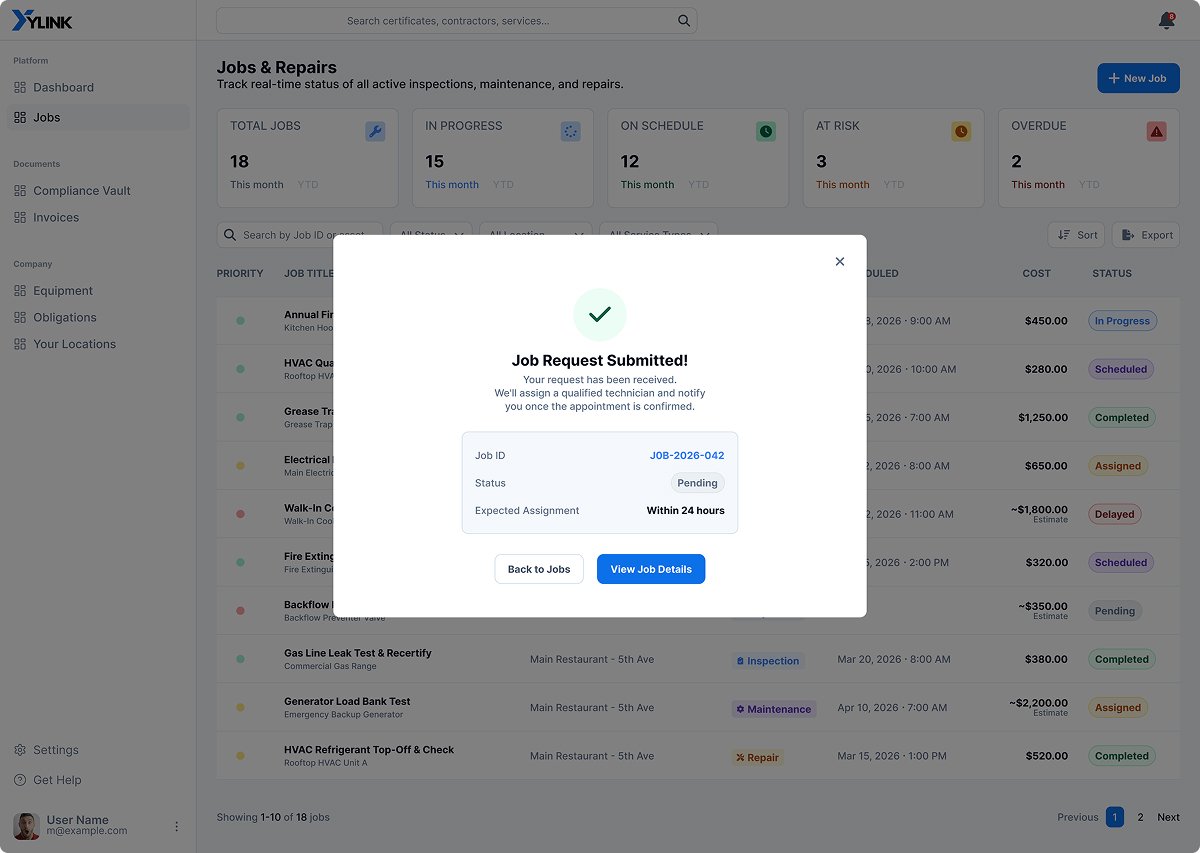Focus the Search by Job ID field
Screen dimensions: 1200x853
point(300,235)
